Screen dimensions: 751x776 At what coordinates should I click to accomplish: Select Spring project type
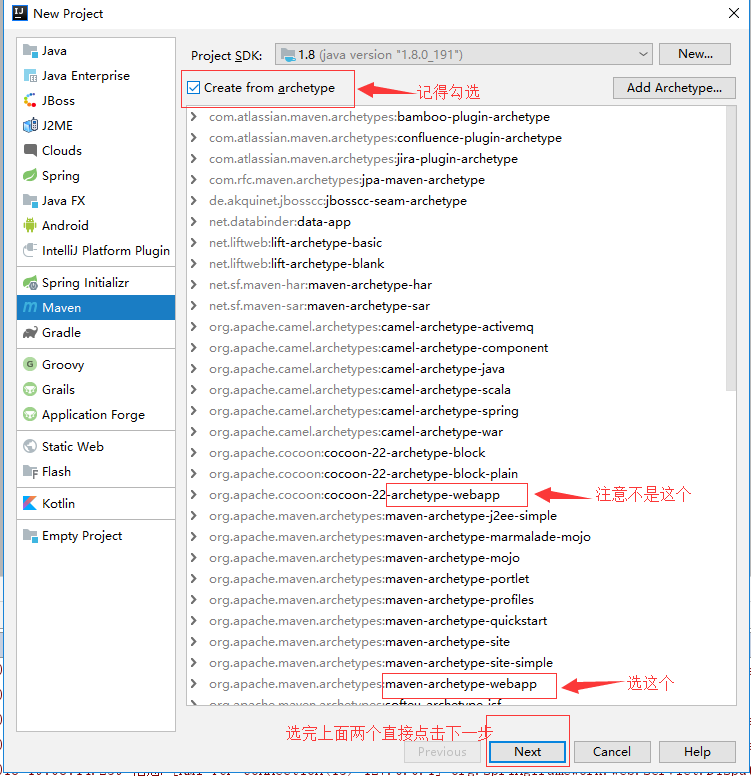[x=96, y=176]
